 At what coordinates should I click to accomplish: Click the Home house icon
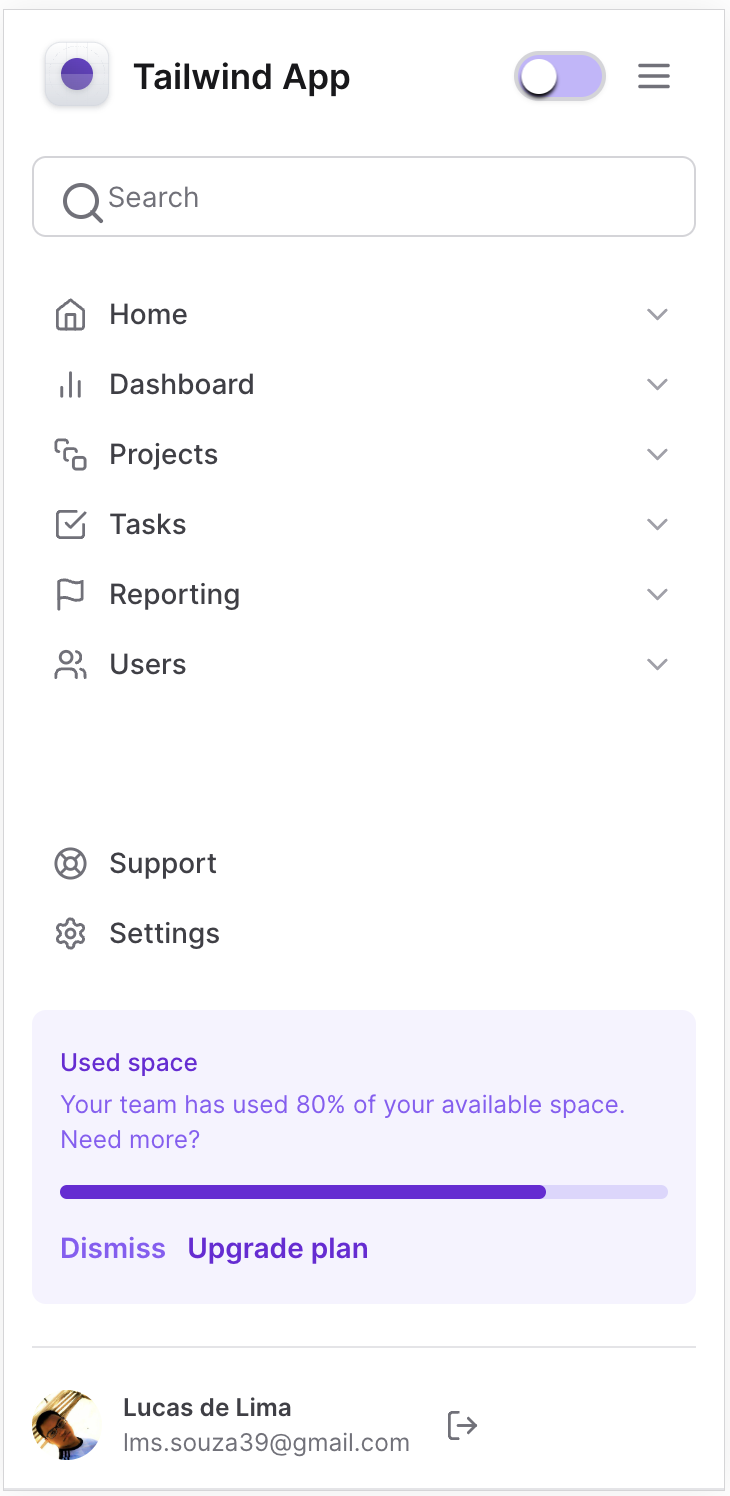(70, 315)
